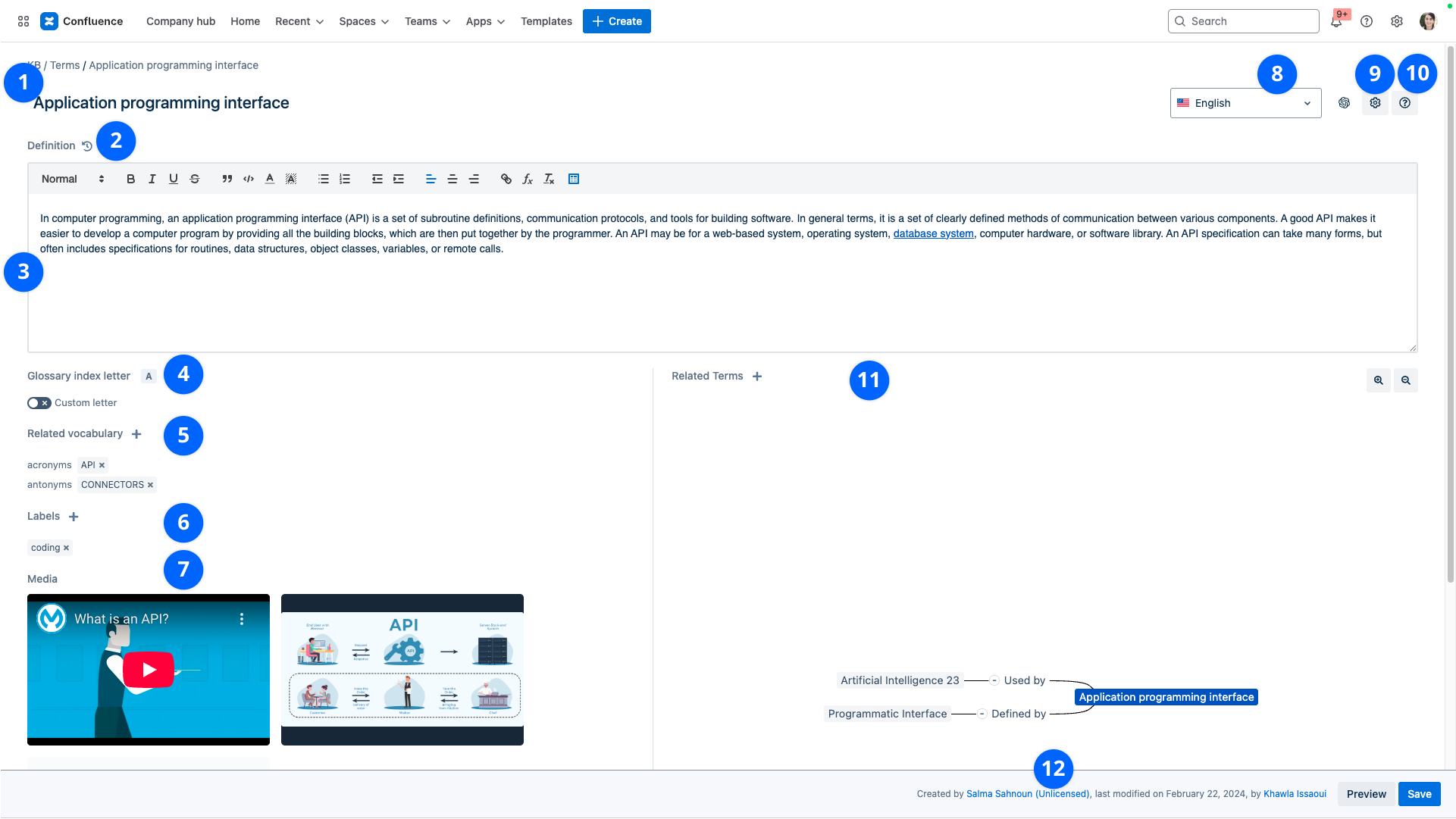Open Terms breadcrumb link
Viewport: 1456px width, 819px height.
(x=64, y=65)
